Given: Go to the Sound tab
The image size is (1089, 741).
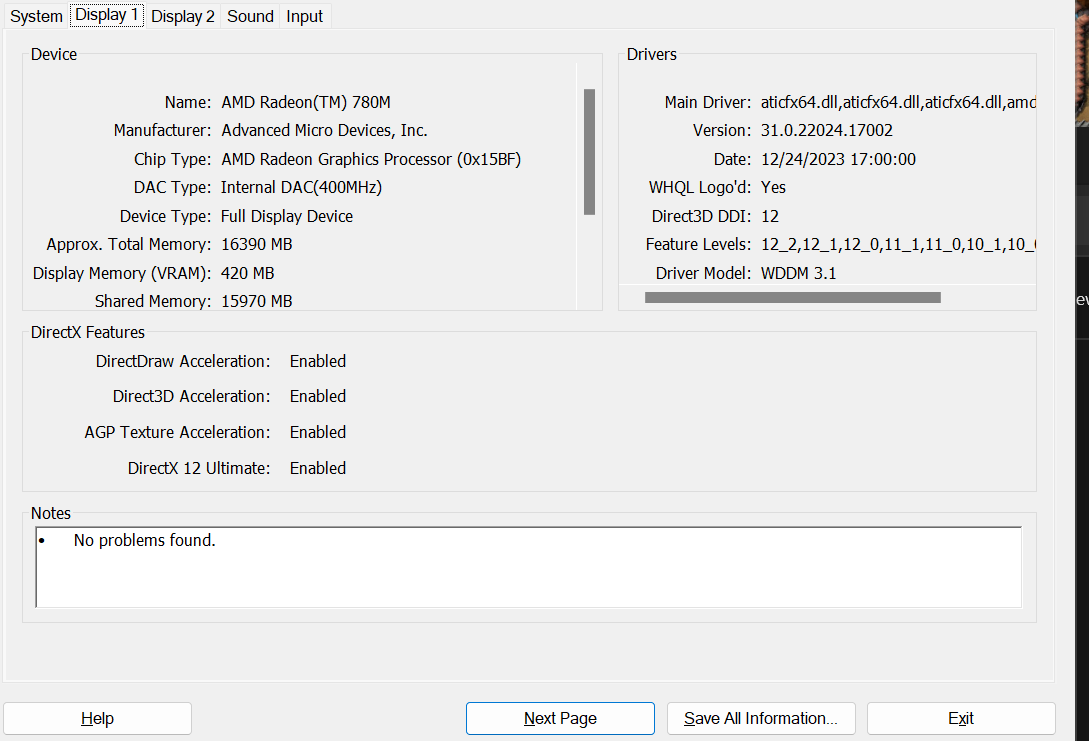Looking at the screenshot, I should [x=250, y=16].
